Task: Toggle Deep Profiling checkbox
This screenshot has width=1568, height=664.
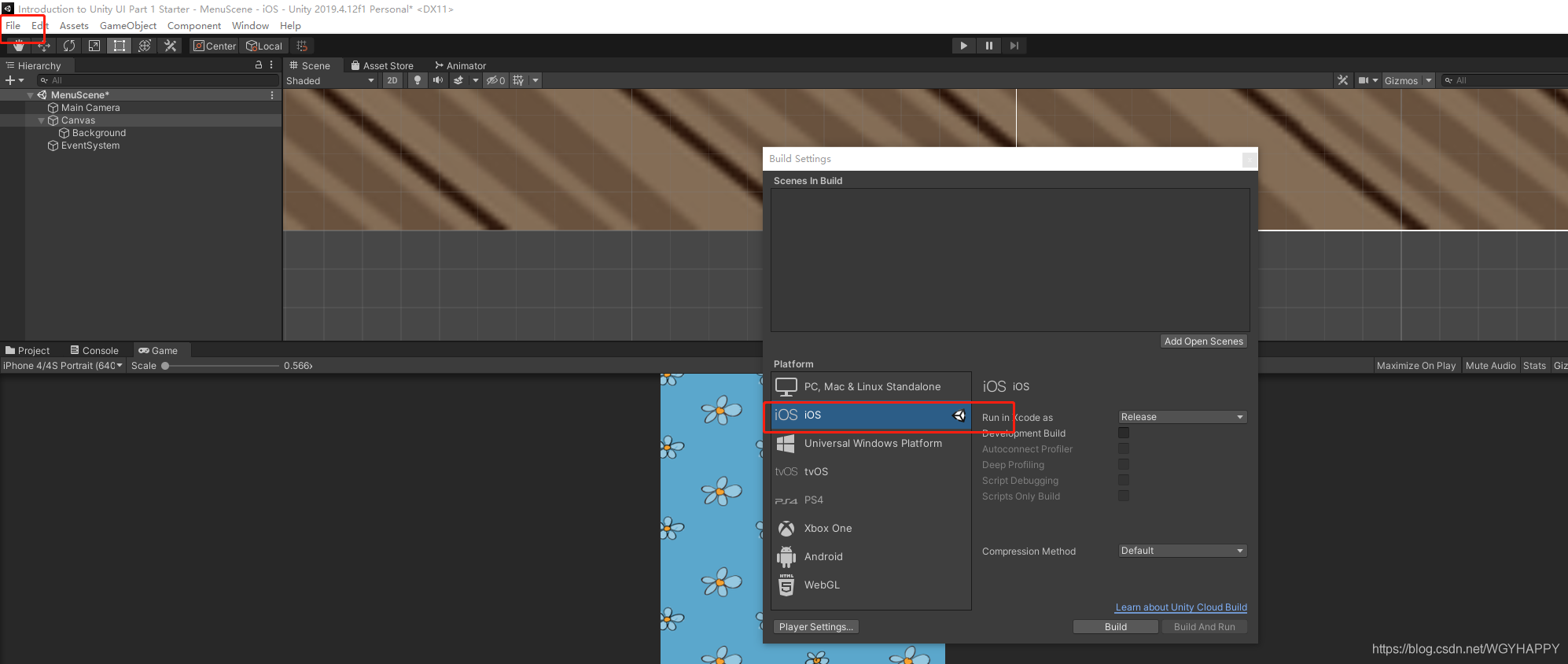Action: 1124,464
